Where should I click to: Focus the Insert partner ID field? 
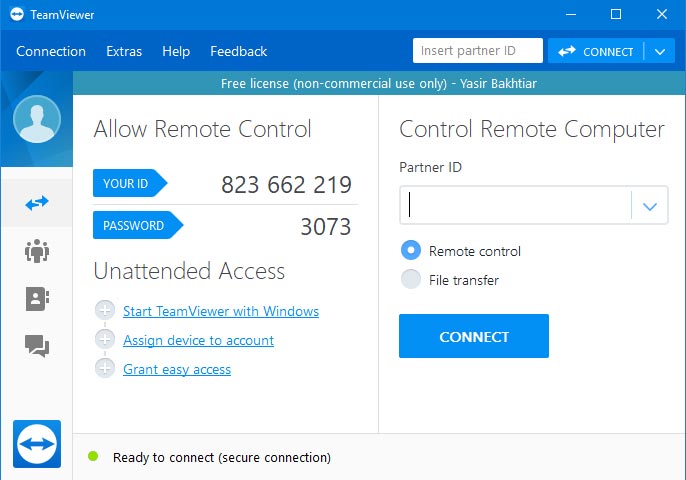click(x=478, y=51)
